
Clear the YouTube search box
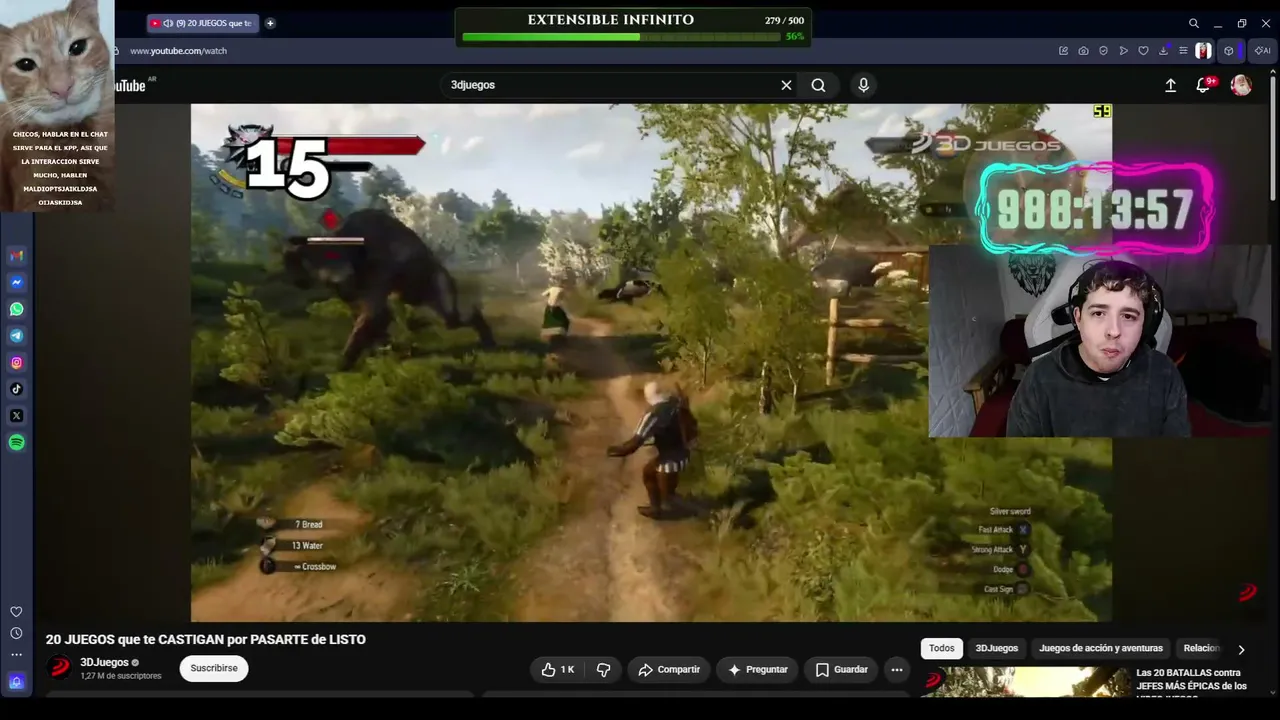(786, 85)
